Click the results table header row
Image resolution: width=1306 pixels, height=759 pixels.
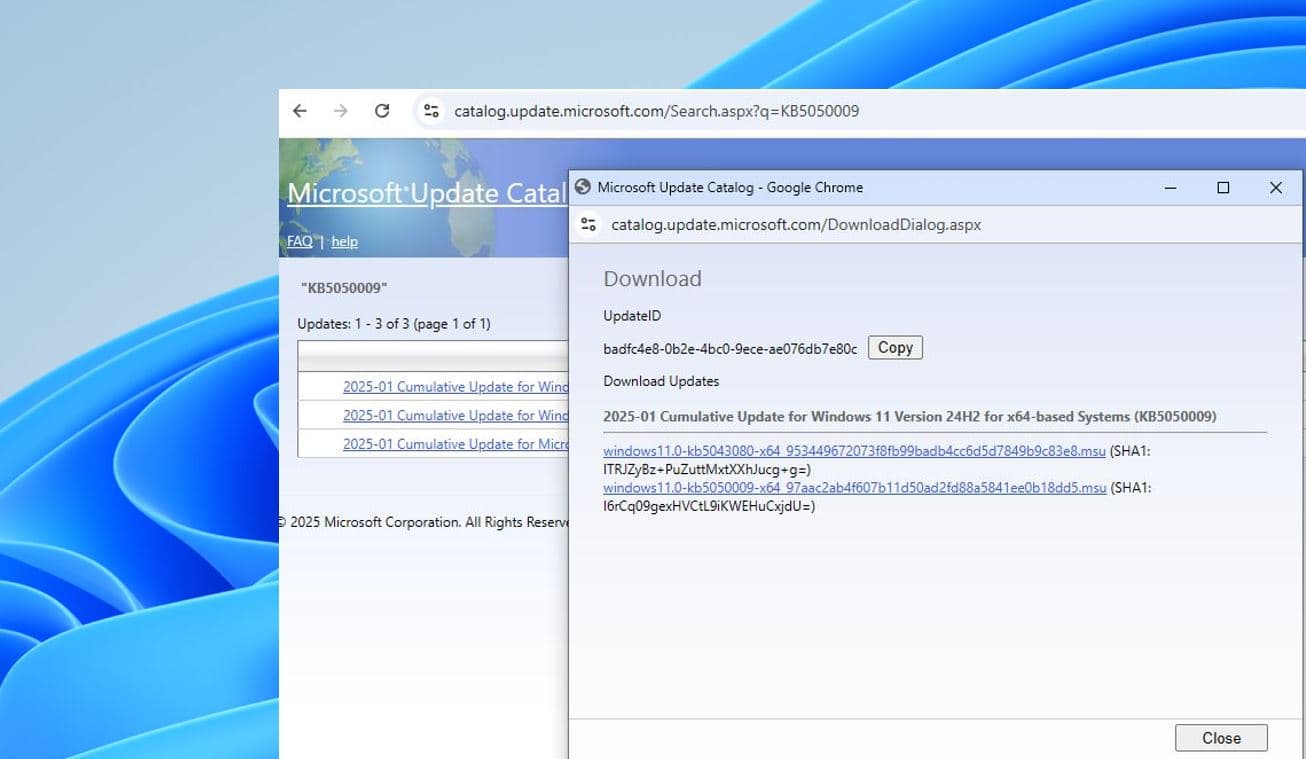point(432,356)
